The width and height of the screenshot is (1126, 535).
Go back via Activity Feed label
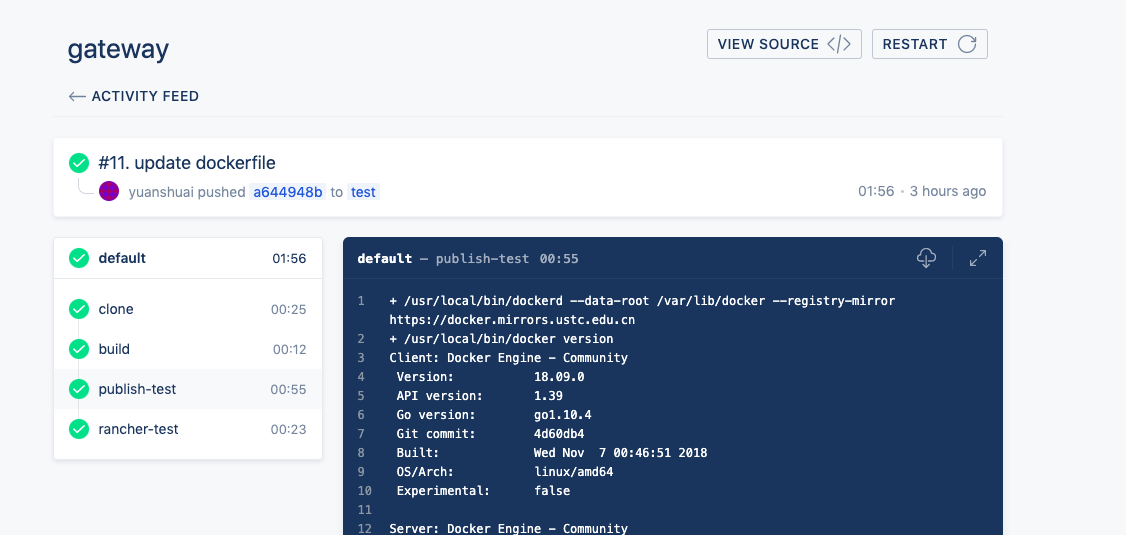pos(145,97)
